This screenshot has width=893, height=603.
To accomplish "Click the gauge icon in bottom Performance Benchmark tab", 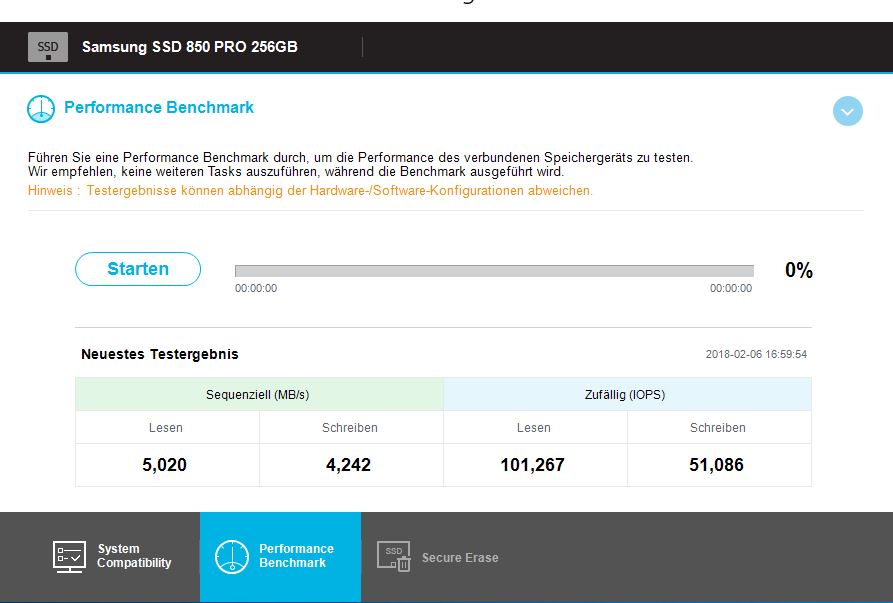I will click(232, 556).
